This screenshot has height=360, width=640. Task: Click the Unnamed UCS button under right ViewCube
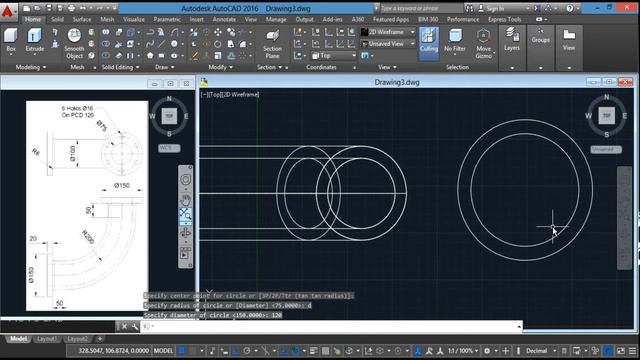606,149
